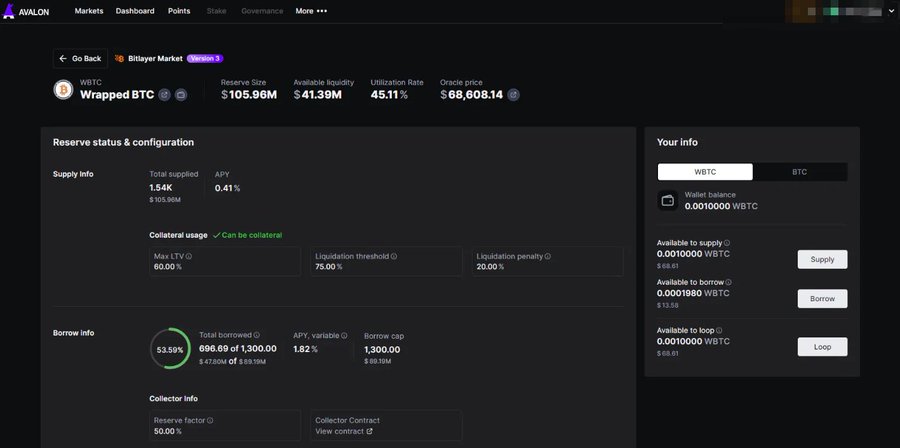Screen dimensions: 900x448
Task: Click the Total borrowed info icon
Action: coord(257,335)
